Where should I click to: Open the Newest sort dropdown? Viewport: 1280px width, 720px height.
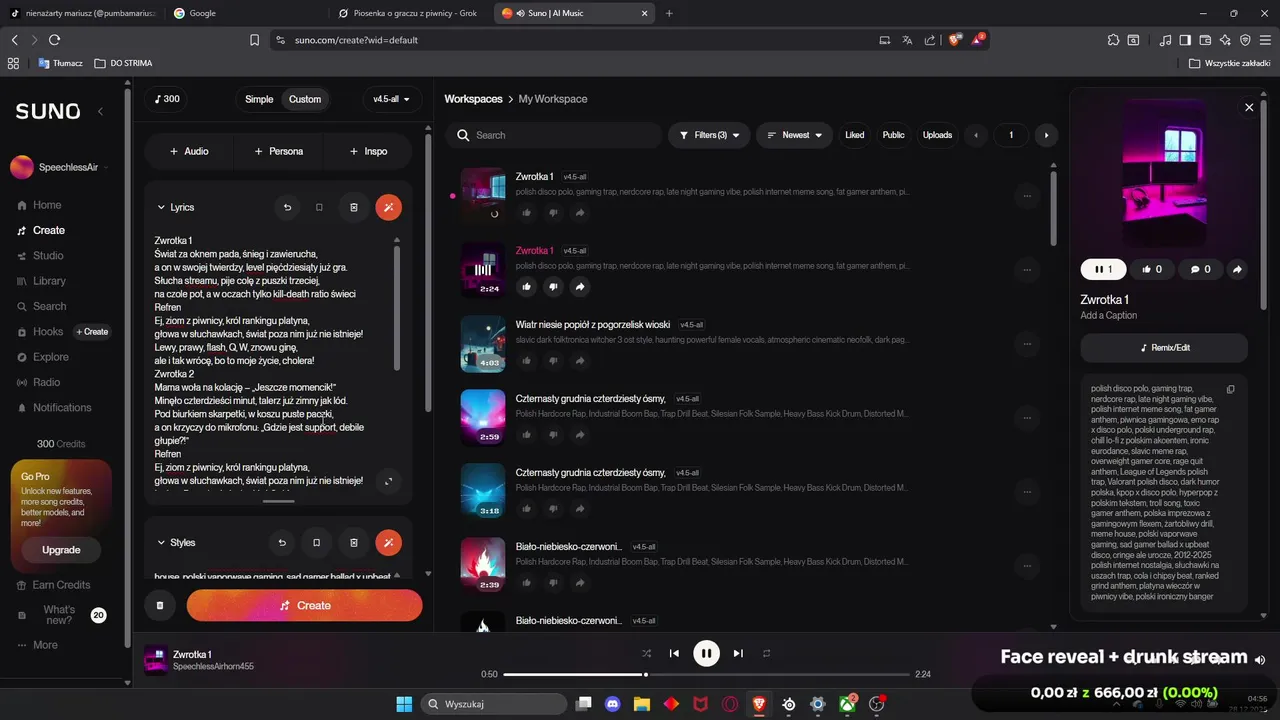click(x=794, y=135)
